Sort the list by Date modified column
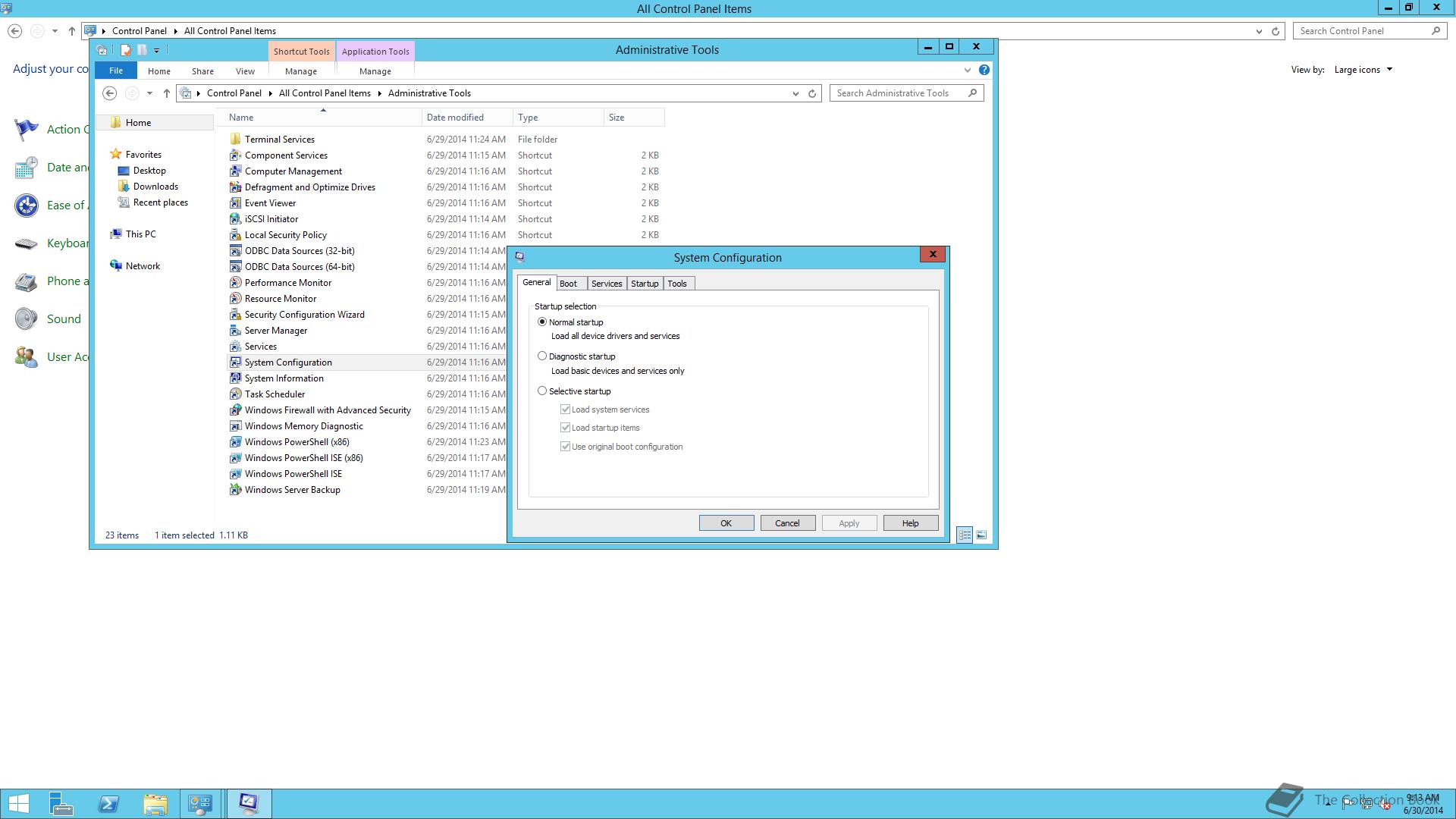Viewport: 1456px width, 819px height. (x=467, y=118)
